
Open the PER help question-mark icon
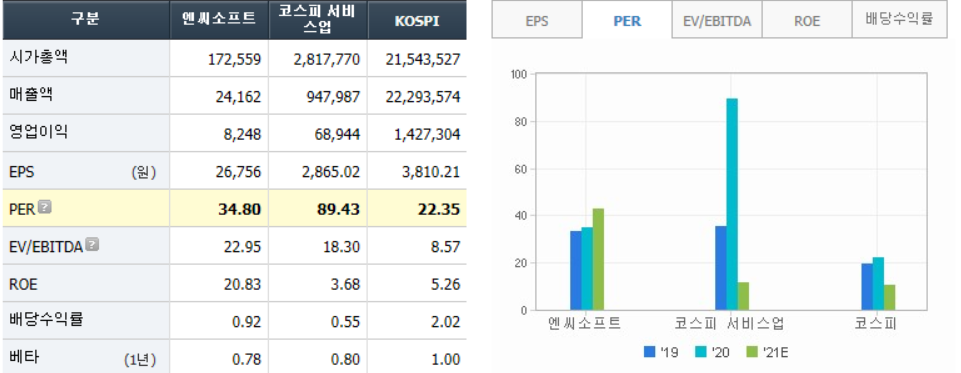(45, 208)
